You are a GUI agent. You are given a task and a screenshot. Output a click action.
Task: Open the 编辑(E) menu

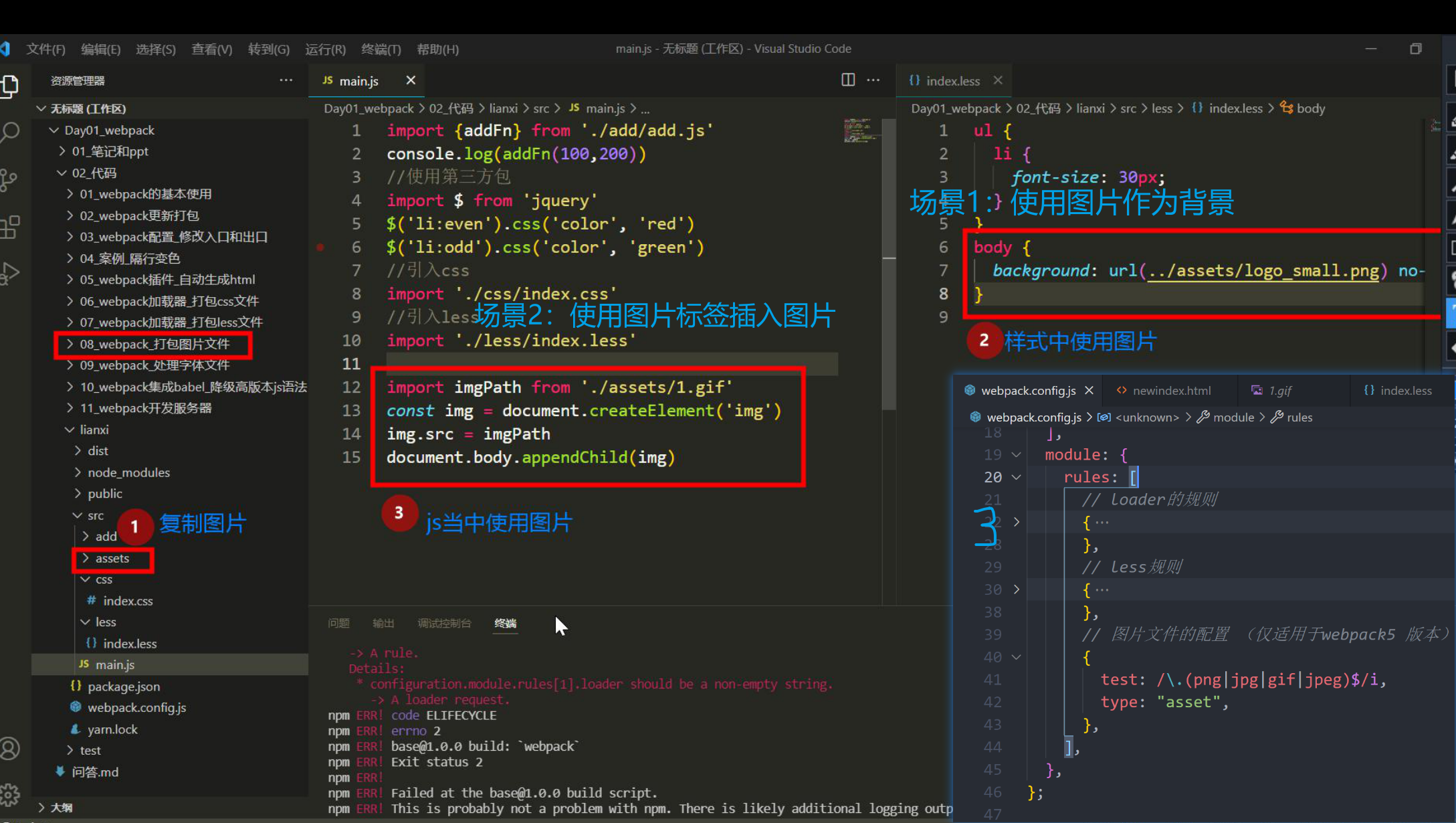click(100, 49)
